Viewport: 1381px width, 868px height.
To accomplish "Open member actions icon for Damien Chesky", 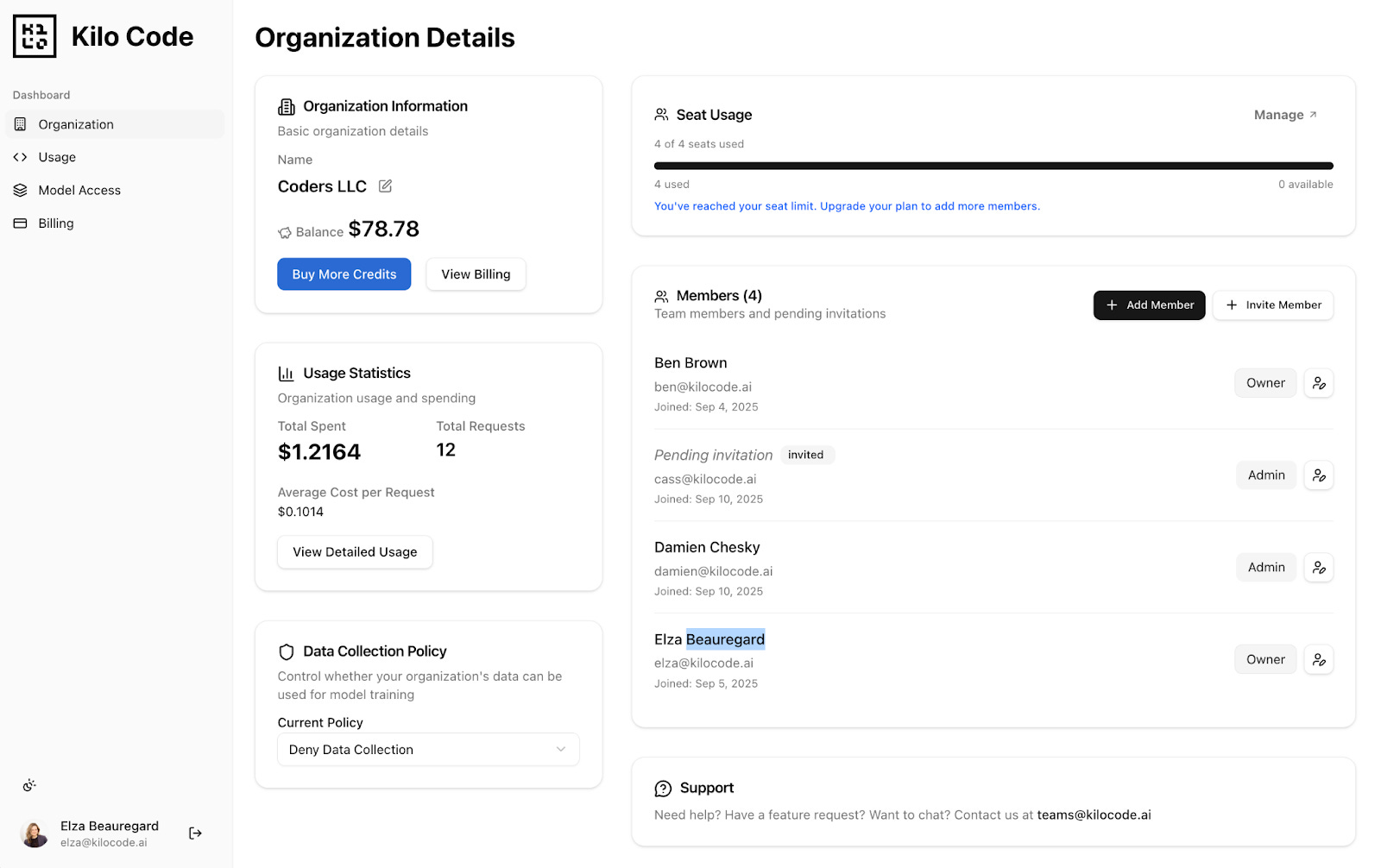I will [1319, 568].
